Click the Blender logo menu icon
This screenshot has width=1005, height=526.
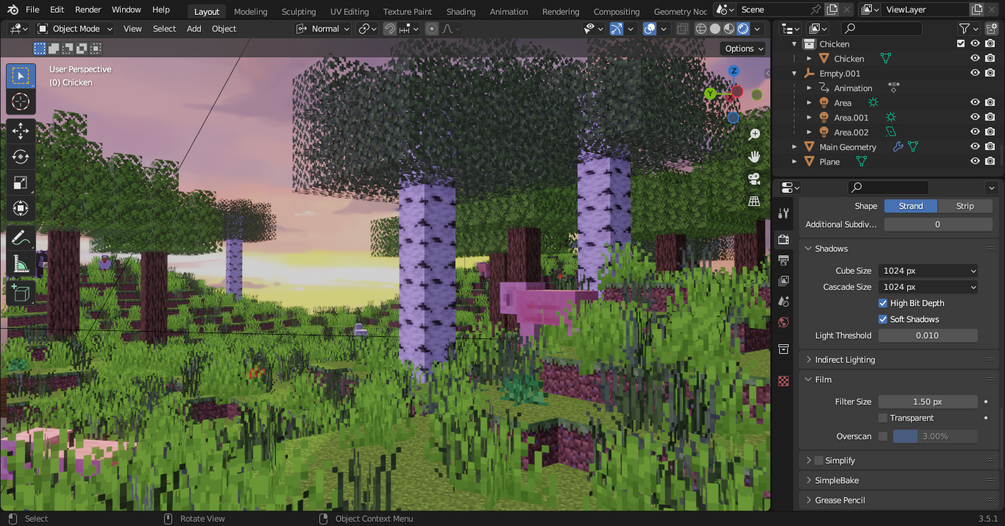tap(13, 10)
